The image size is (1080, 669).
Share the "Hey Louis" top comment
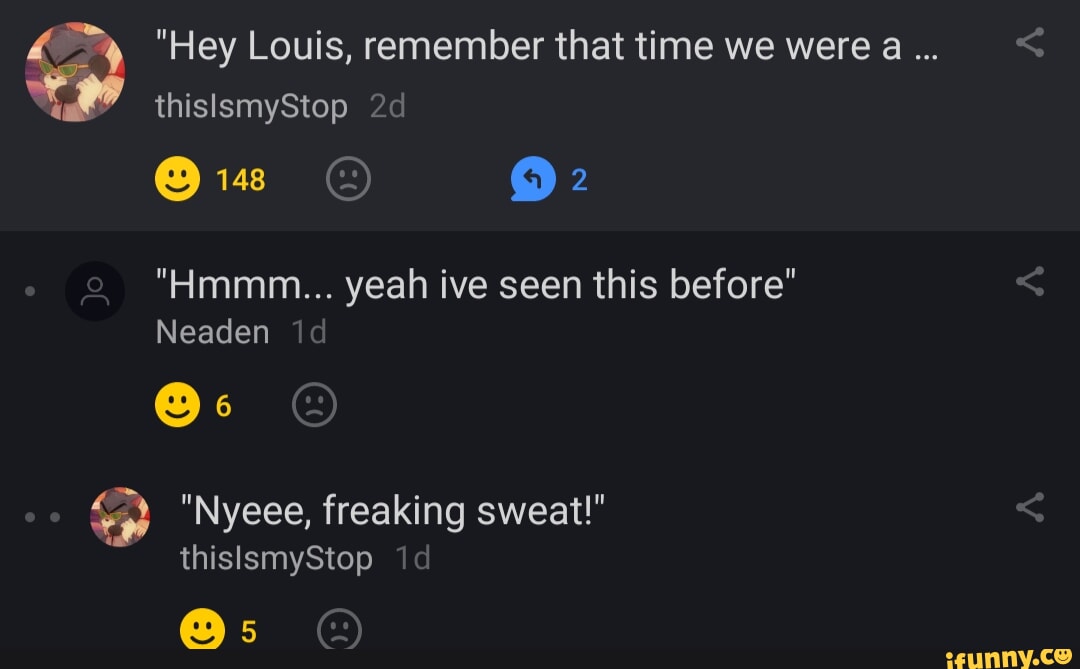1029,43
